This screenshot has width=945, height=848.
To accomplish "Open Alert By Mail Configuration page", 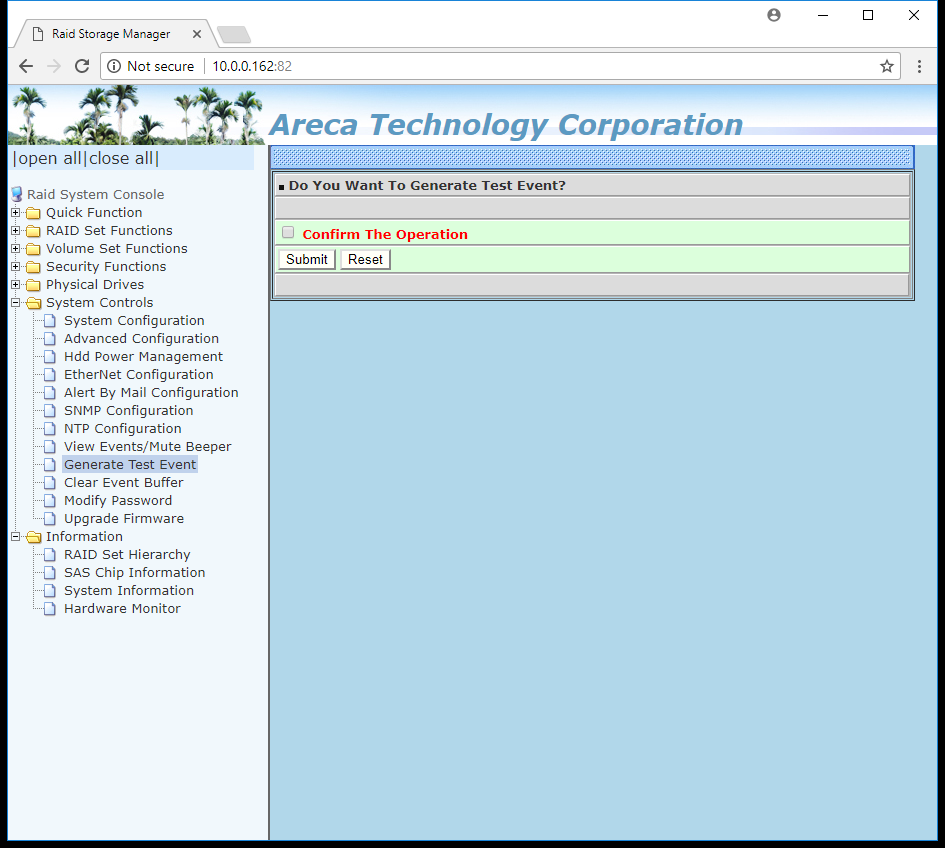I will point(151,393).
